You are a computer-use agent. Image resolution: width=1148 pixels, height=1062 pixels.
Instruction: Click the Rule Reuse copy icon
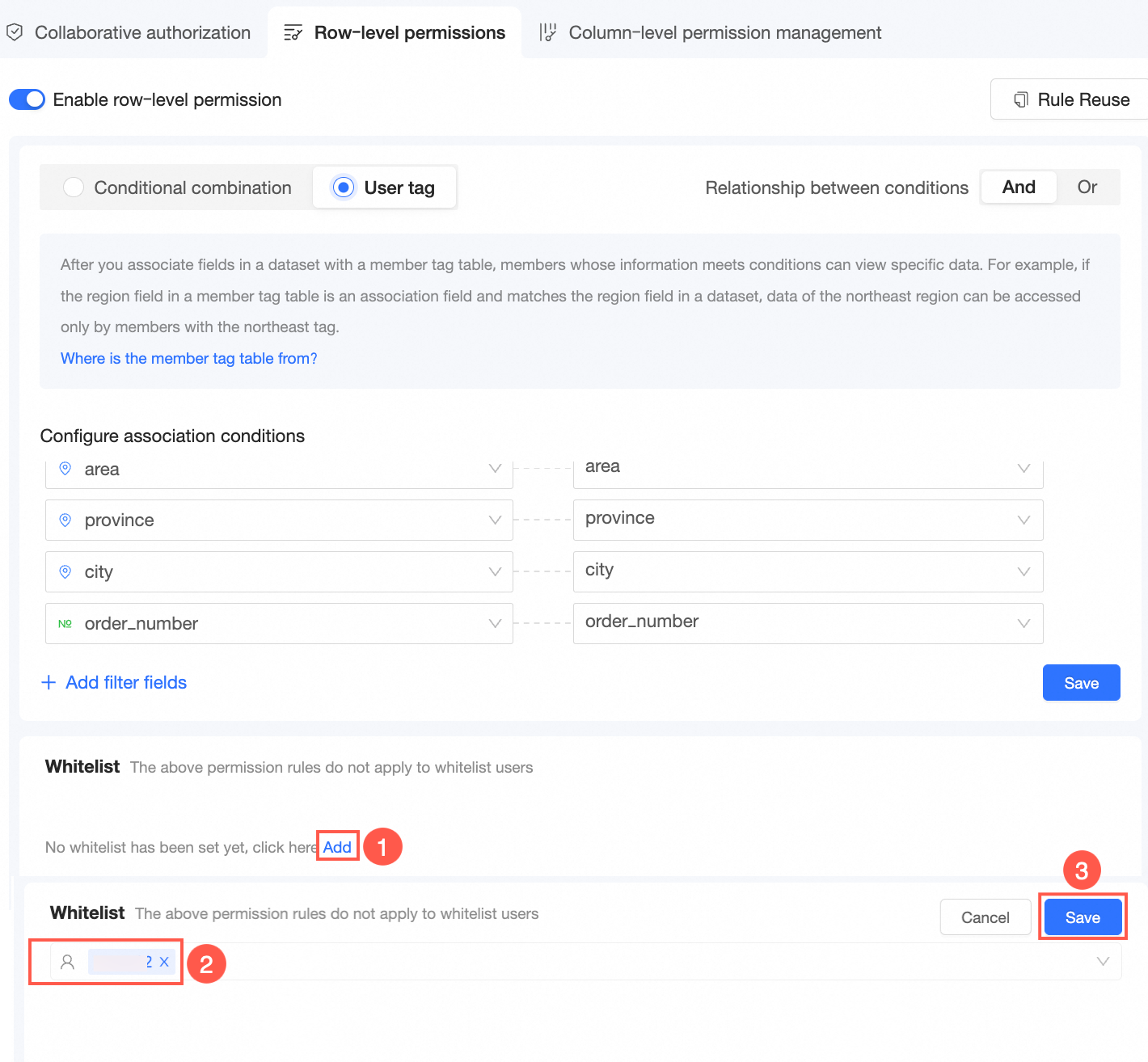coord(1021,99)
